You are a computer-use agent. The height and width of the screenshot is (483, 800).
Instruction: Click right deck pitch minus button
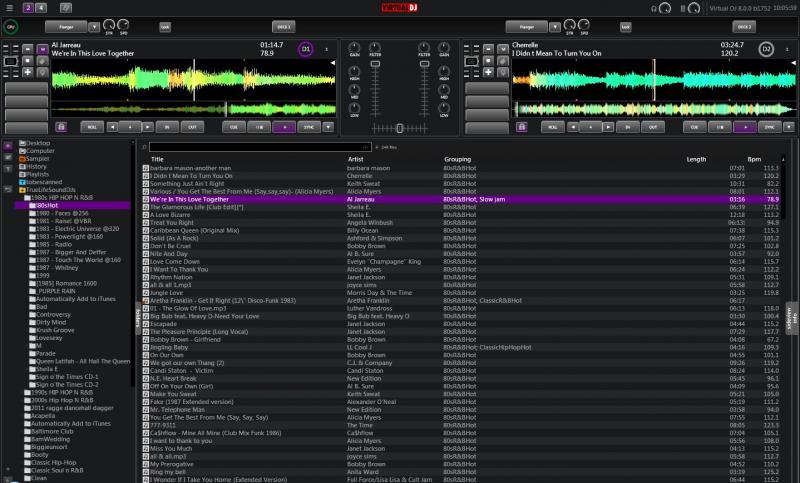(x=488, y=49)
